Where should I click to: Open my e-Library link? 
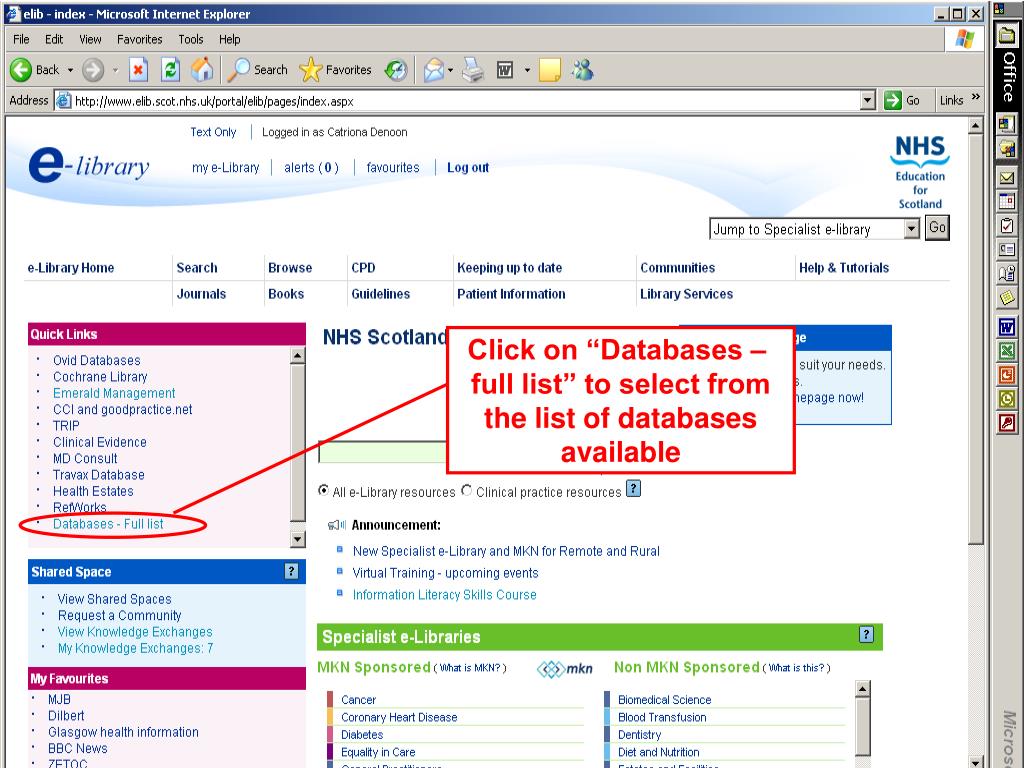[225, 167]
